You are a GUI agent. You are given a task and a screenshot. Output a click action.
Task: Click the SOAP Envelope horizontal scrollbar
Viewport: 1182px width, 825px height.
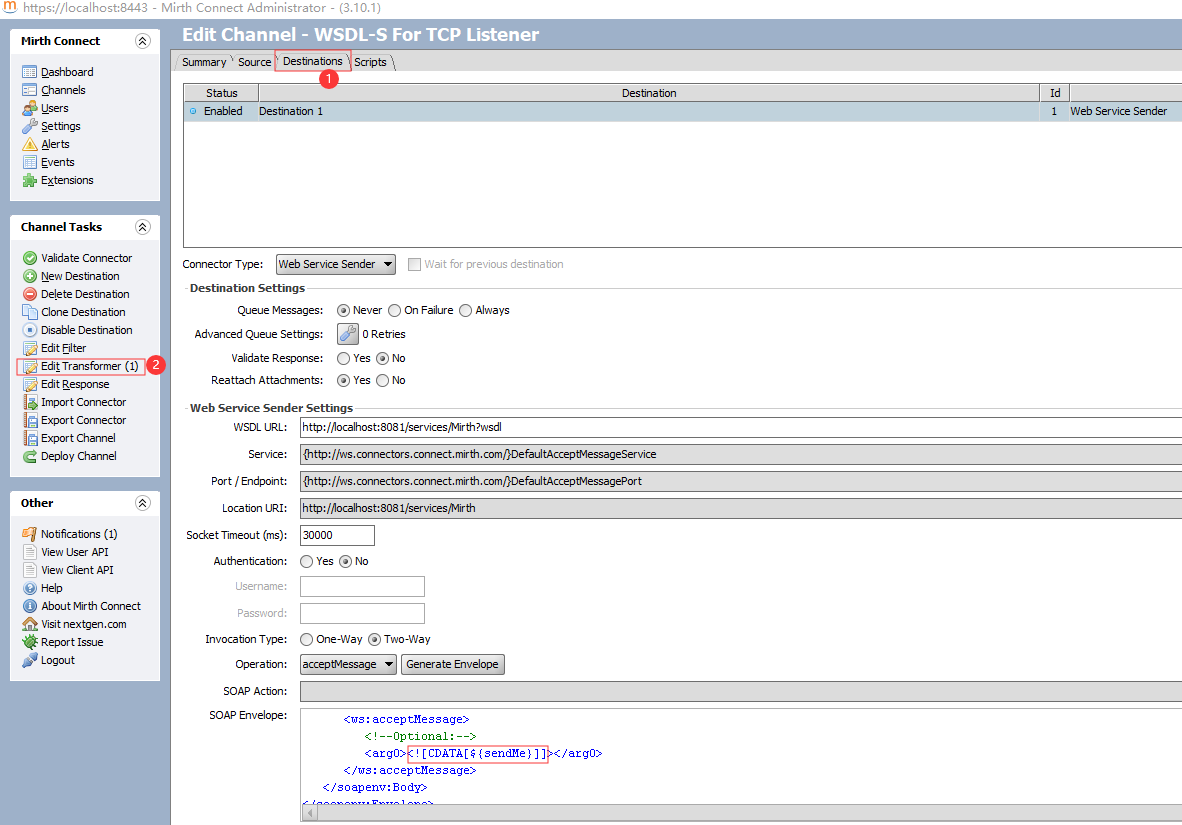tap(741, 812)
